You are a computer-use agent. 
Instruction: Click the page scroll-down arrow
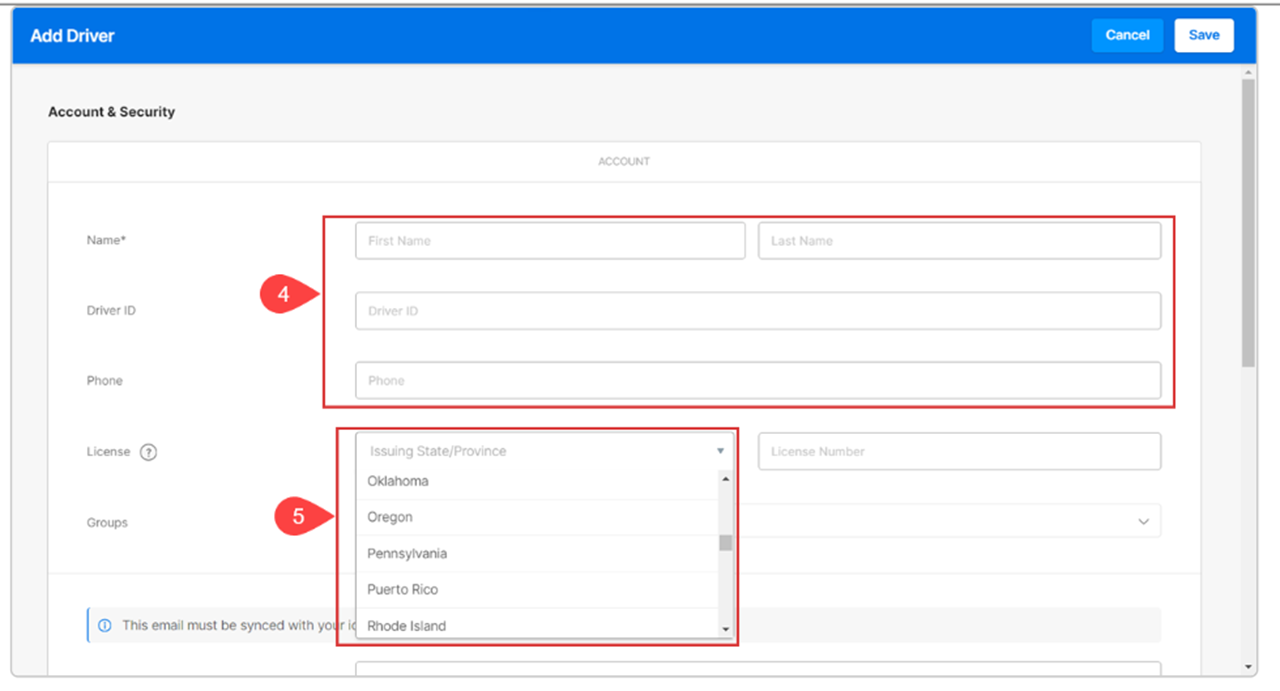coord(1248,667)
